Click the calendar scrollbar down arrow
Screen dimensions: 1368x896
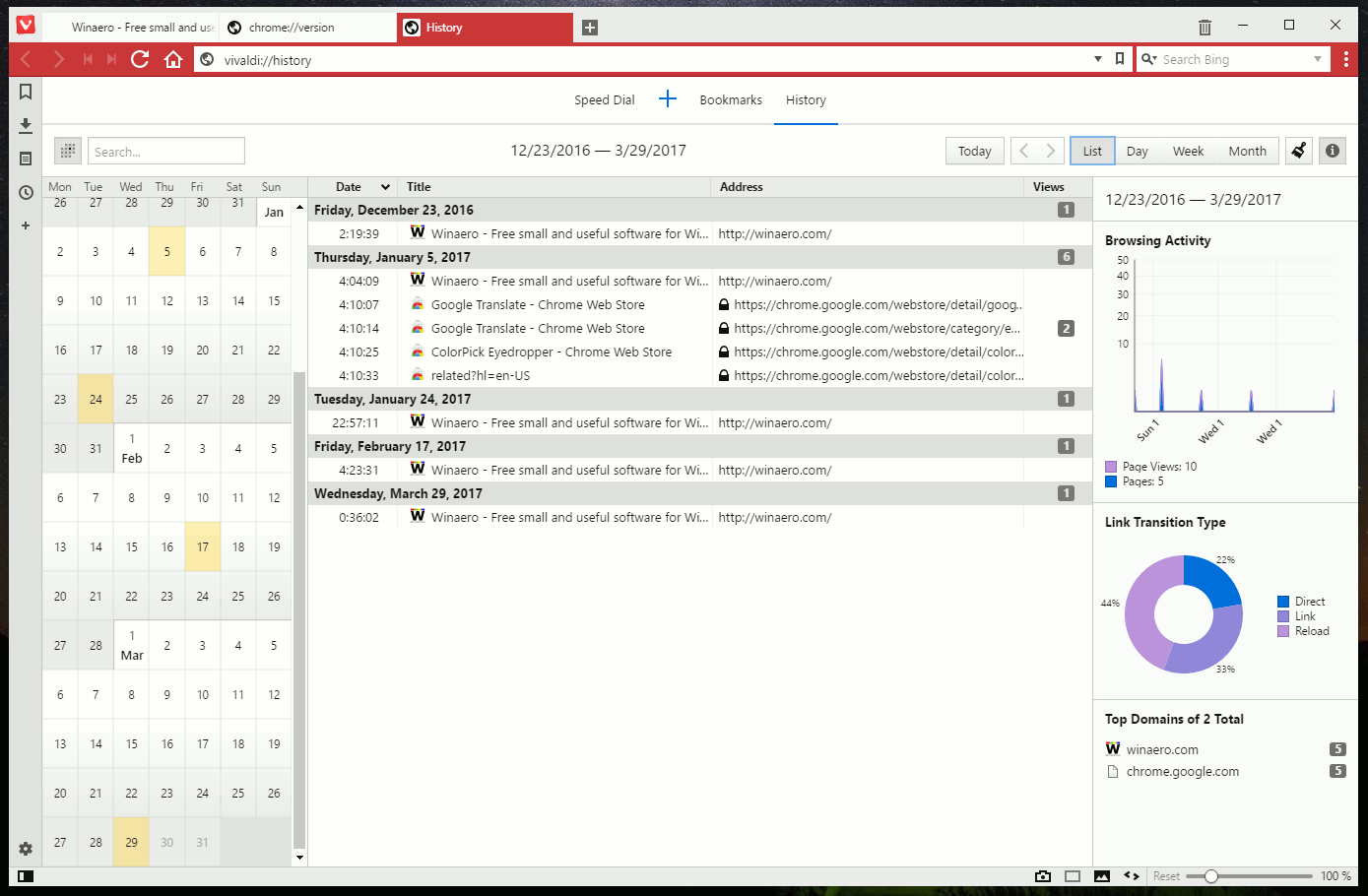(x=299, y=858)
